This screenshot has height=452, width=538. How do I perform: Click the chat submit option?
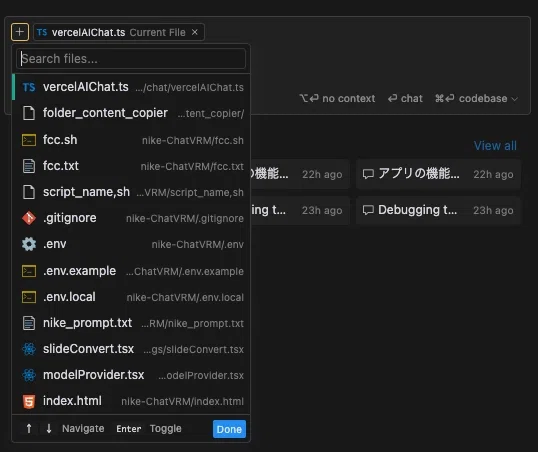coord(405,98)
